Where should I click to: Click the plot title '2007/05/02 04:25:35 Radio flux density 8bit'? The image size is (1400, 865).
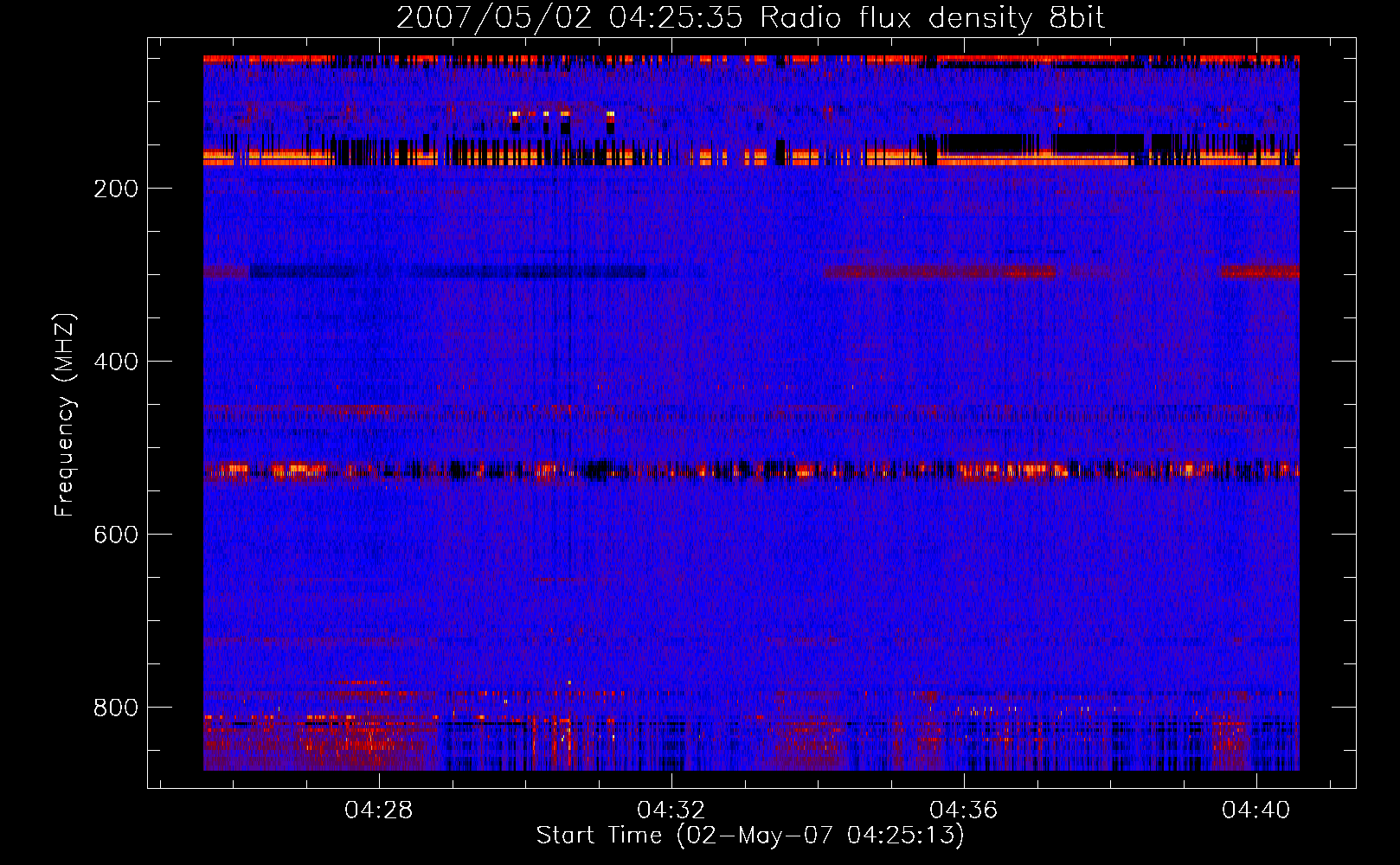click(x=750, y=18)
